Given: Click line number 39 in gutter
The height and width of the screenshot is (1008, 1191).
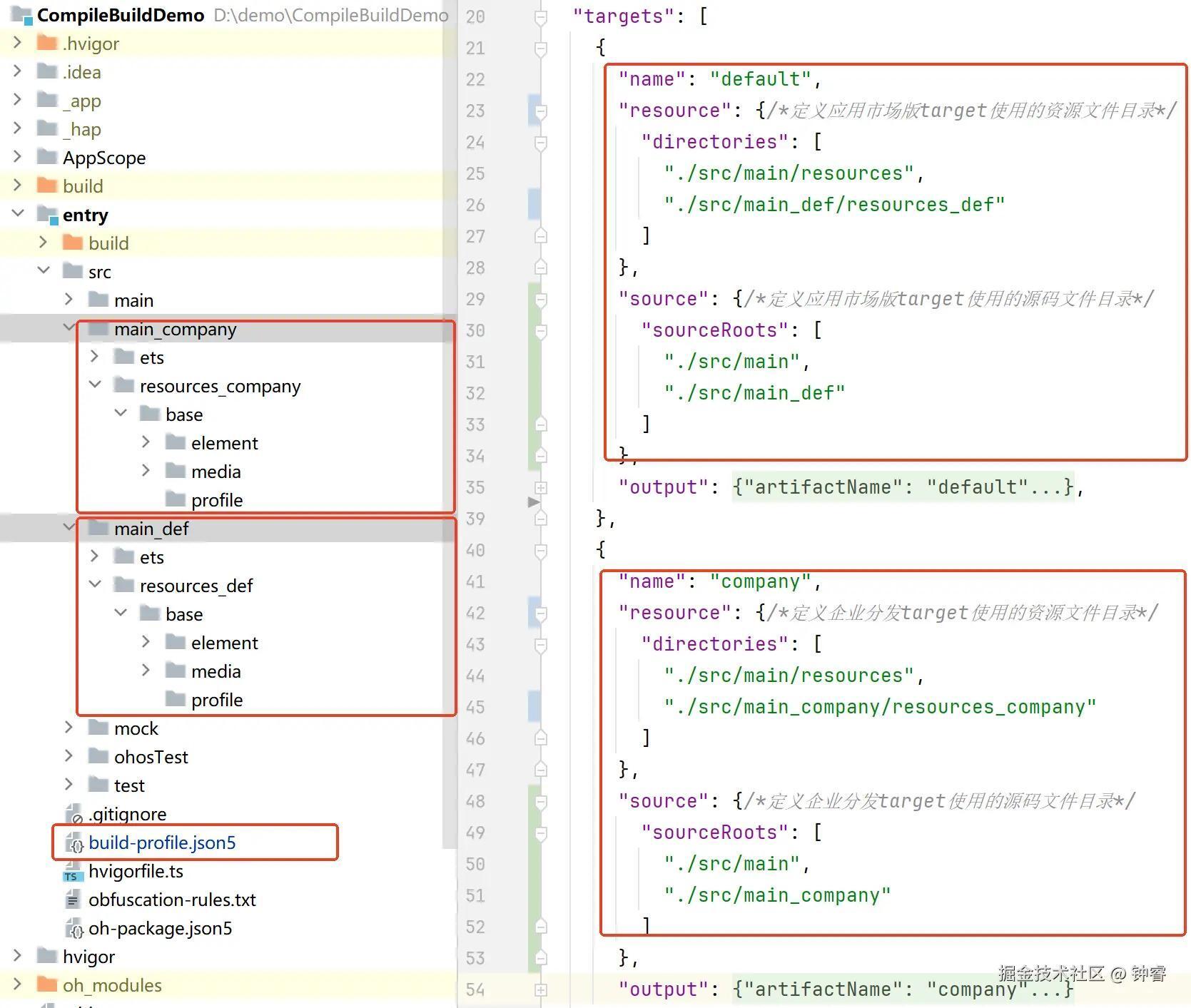Looking at the screenshot, I should pyautogui.click(x=475, y=519).
